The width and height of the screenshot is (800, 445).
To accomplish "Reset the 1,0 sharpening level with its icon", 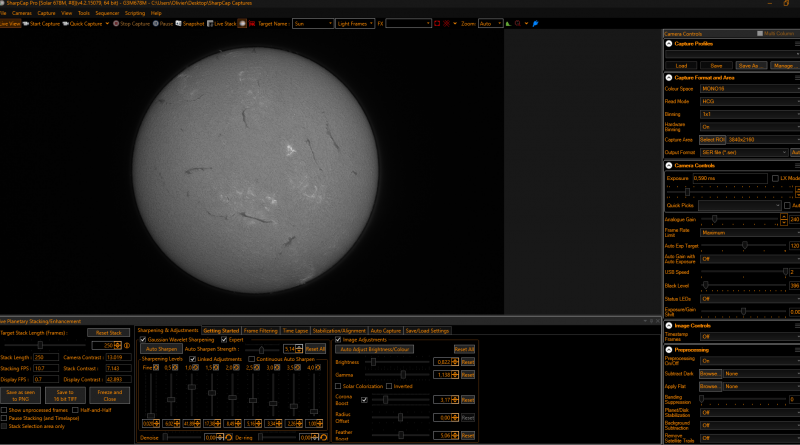I will click(195, 367).
